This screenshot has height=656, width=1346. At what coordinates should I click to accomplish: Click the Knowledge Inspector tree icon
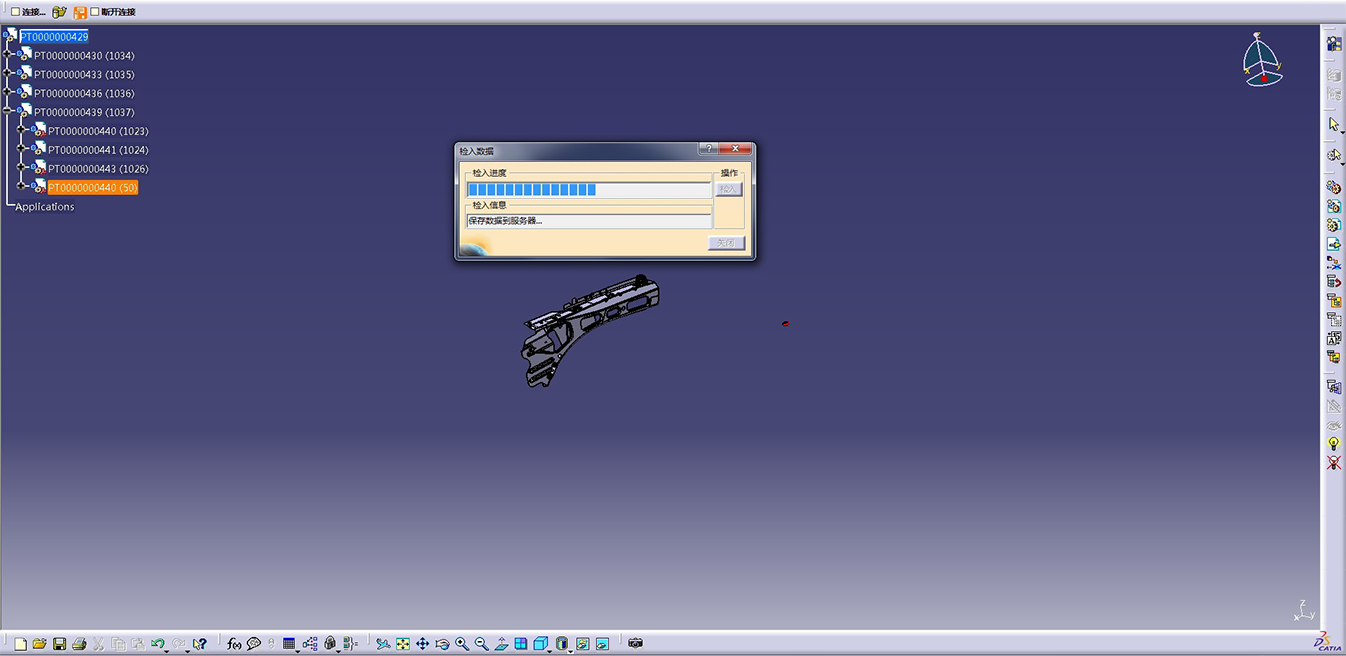[x=310, y=644]
